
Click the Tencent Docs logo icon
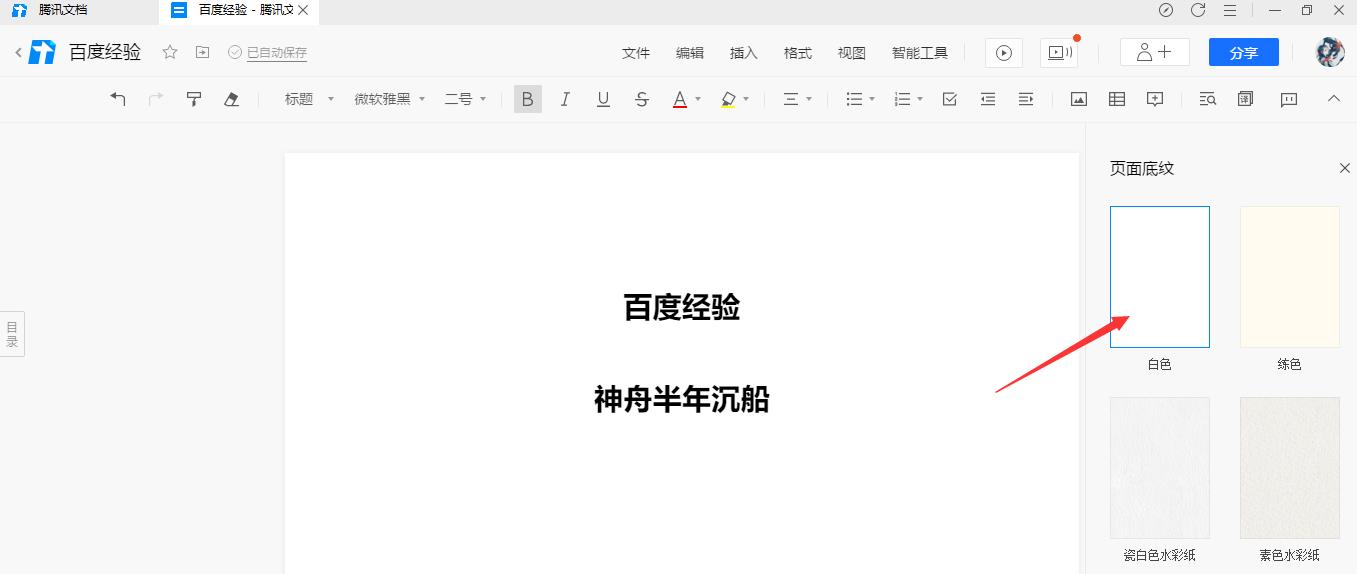pos(42,52)
